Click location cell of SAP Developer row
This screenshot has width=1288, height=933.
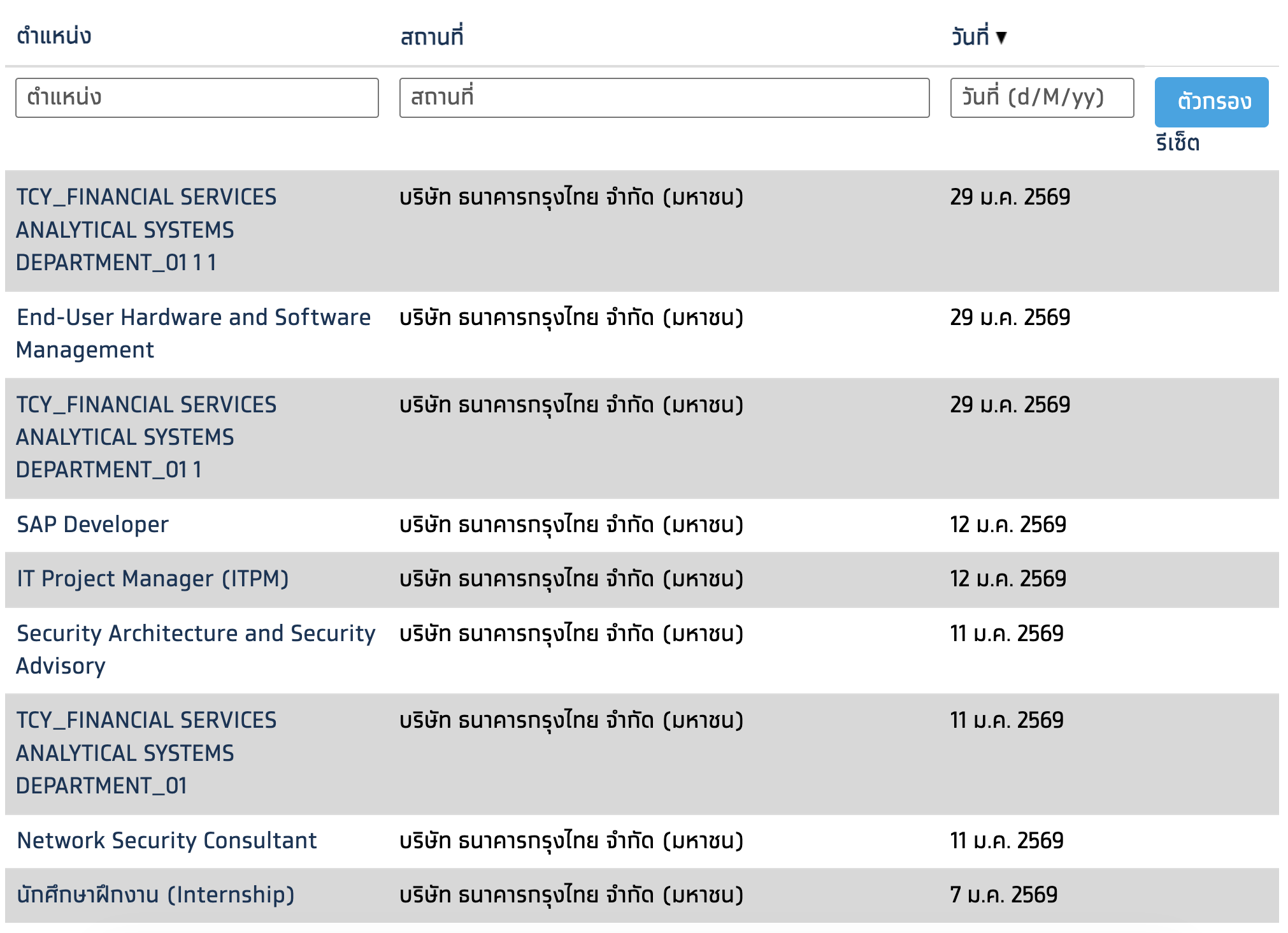[571, 524]
